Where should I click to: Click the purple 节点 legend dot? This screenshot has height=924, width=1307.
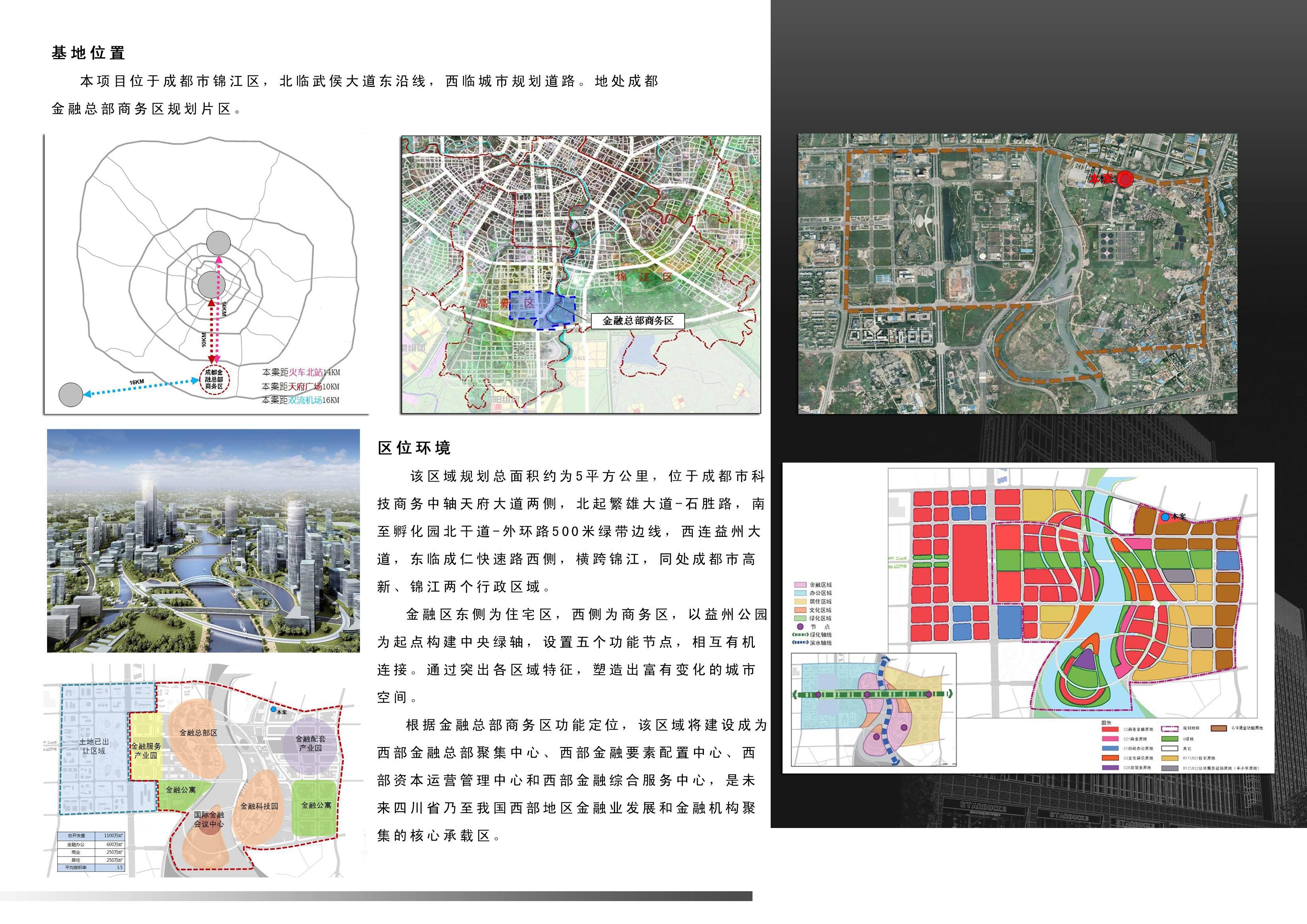[x=800, y=627]
